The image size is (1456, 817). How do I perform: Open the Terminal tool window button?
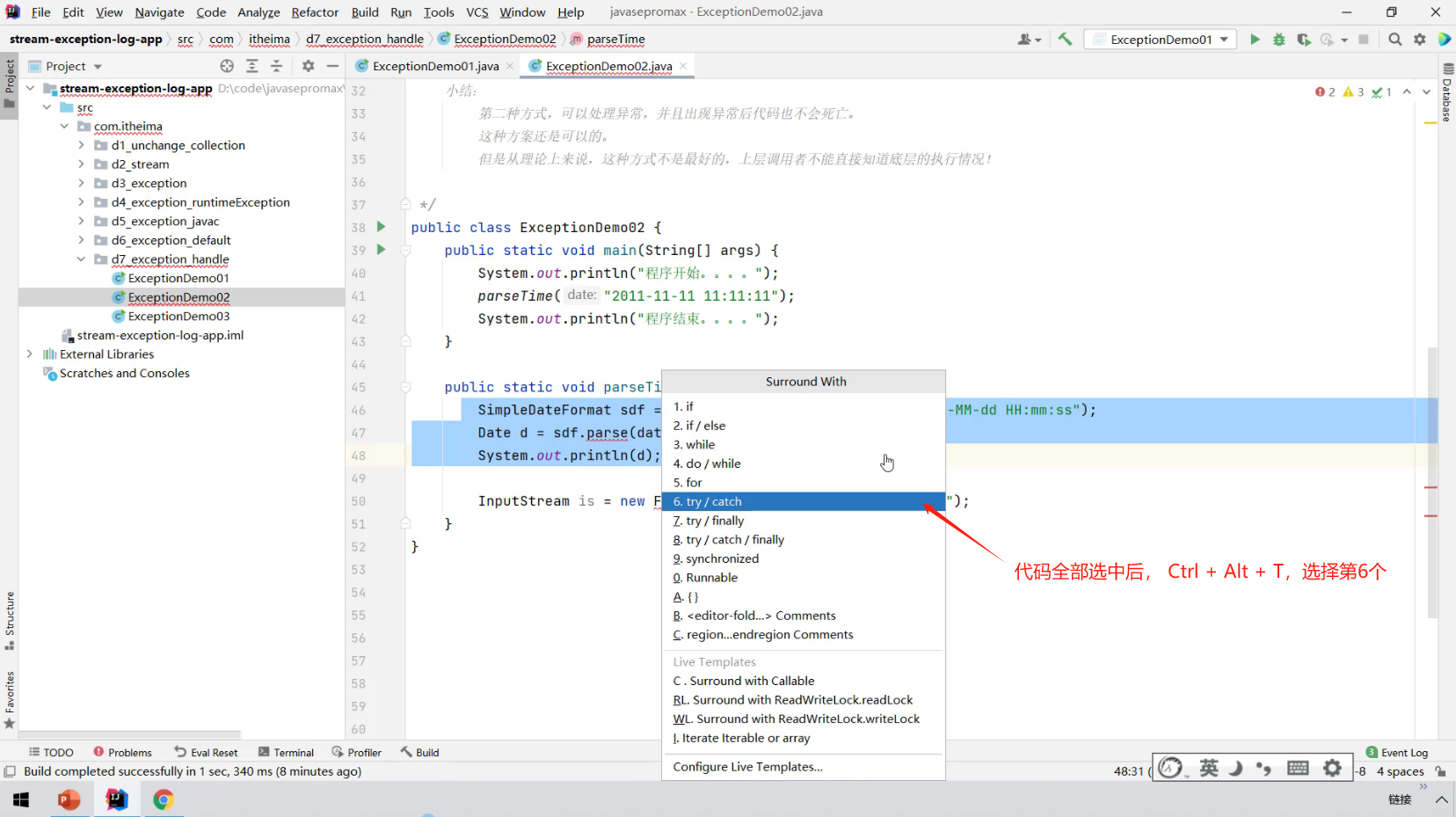287,753
